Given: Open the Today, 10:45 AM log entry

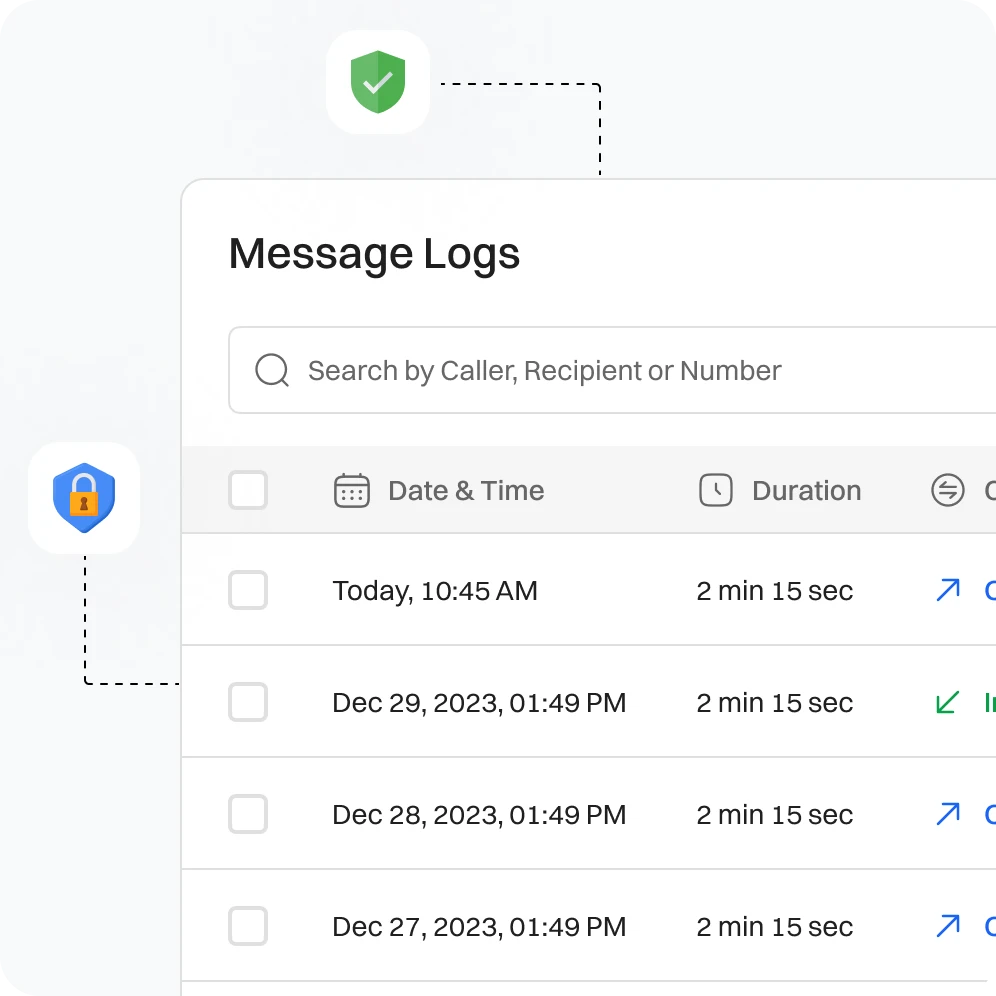Looking at the screenshot, I should click(435, 591).
